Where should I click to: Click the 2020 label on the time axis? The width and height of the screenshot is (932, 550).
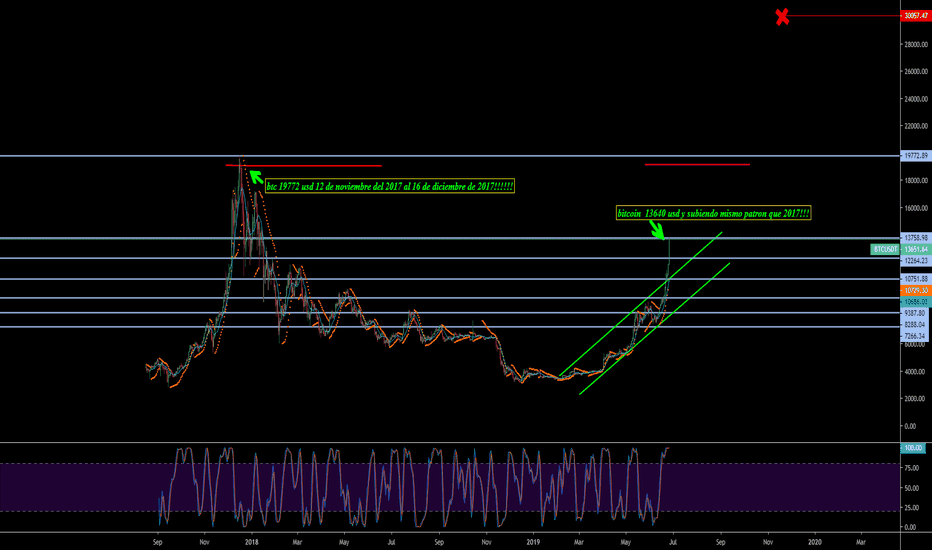pos(815,542)
